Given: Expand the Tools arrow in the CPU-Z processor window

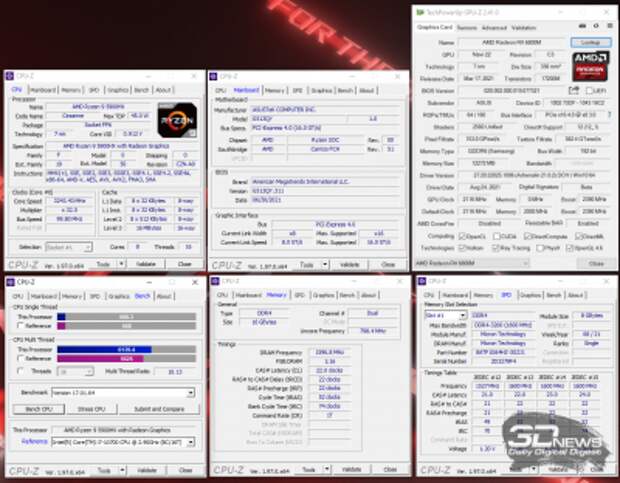Looking at the screenshot, I should click(x=121, y=264).
